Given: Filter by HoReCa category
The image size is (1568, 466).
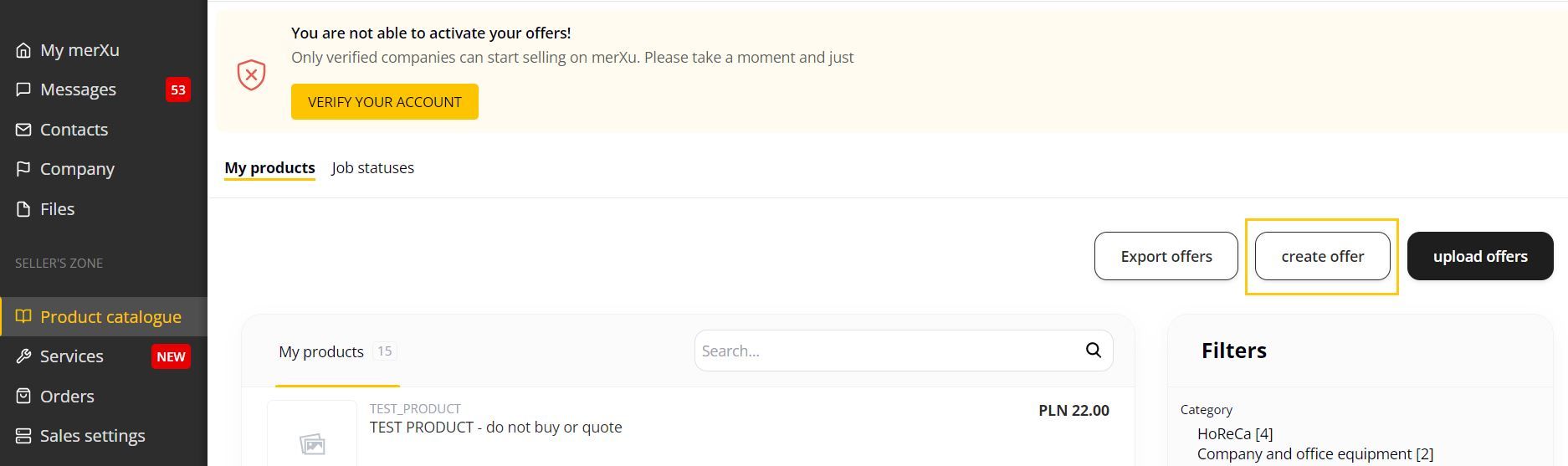Looking at the screenshot, I should (1235, 433).
